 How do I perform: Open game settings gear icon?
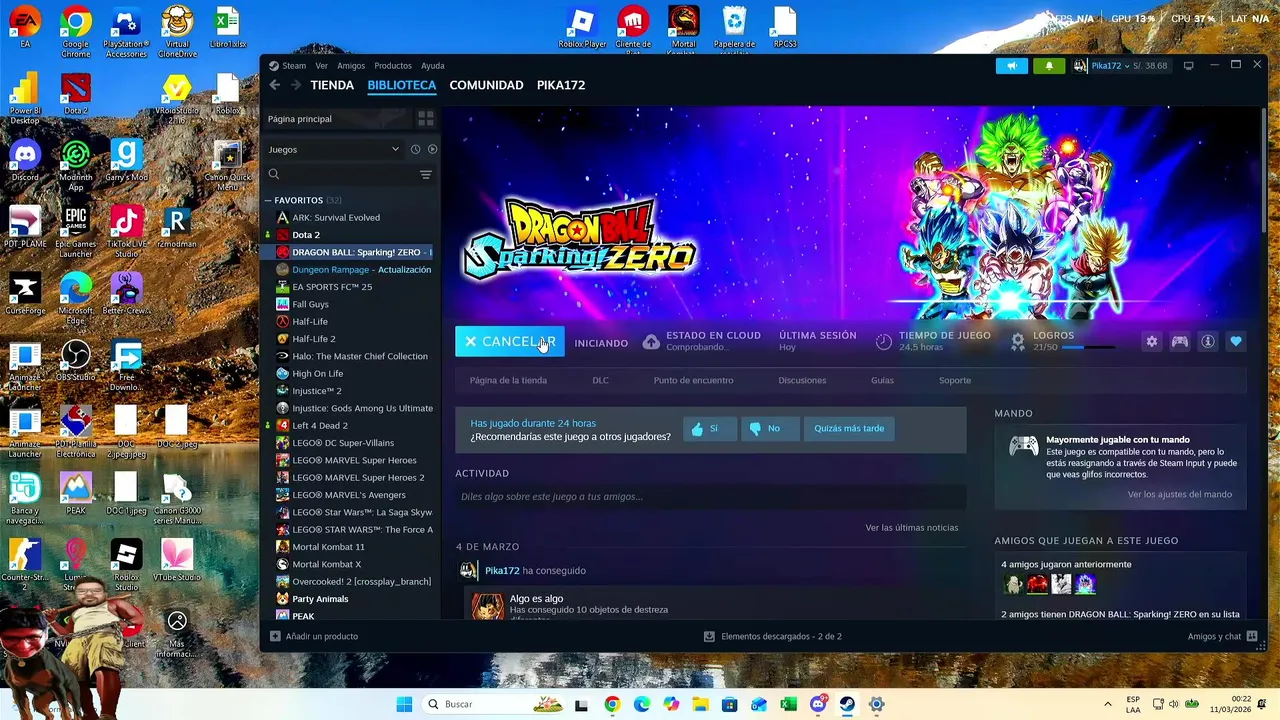coord(1152,342)
